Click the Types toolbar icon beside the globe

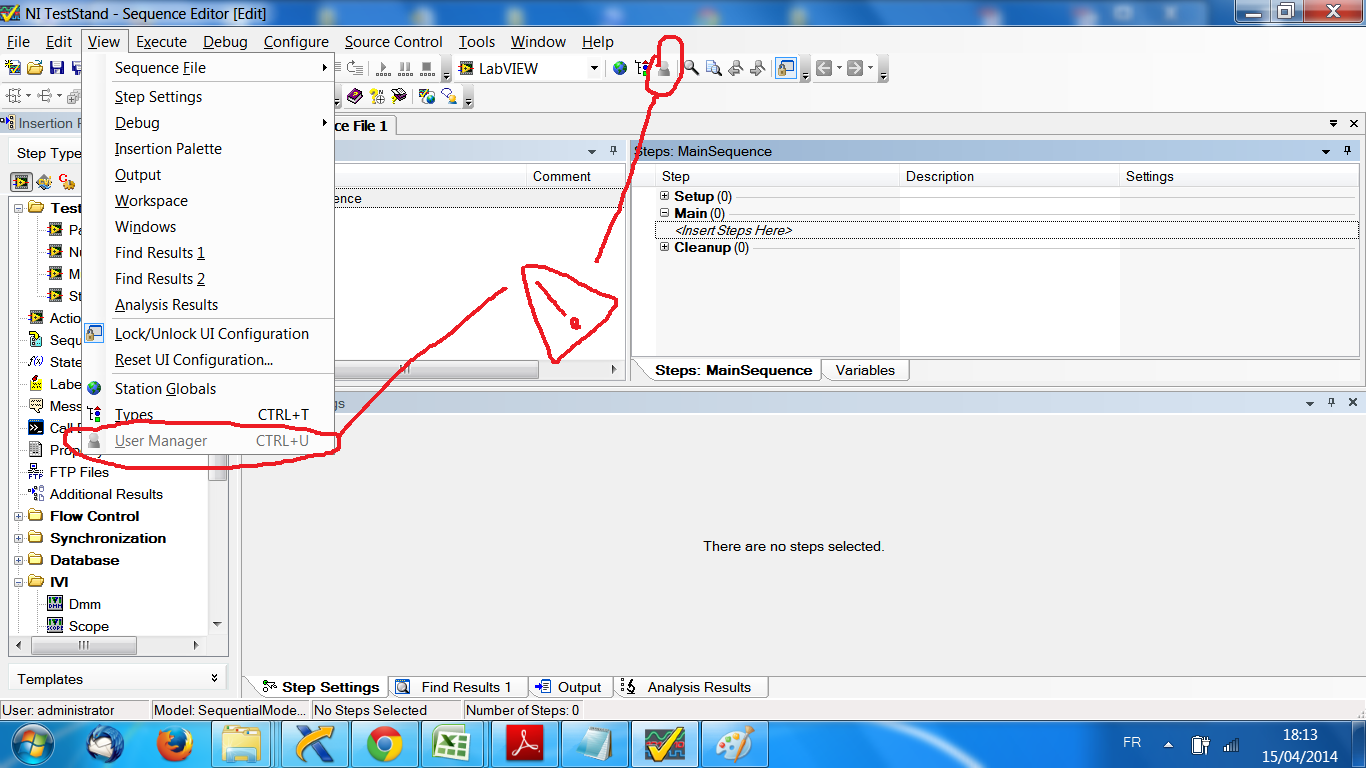(642, 68)
